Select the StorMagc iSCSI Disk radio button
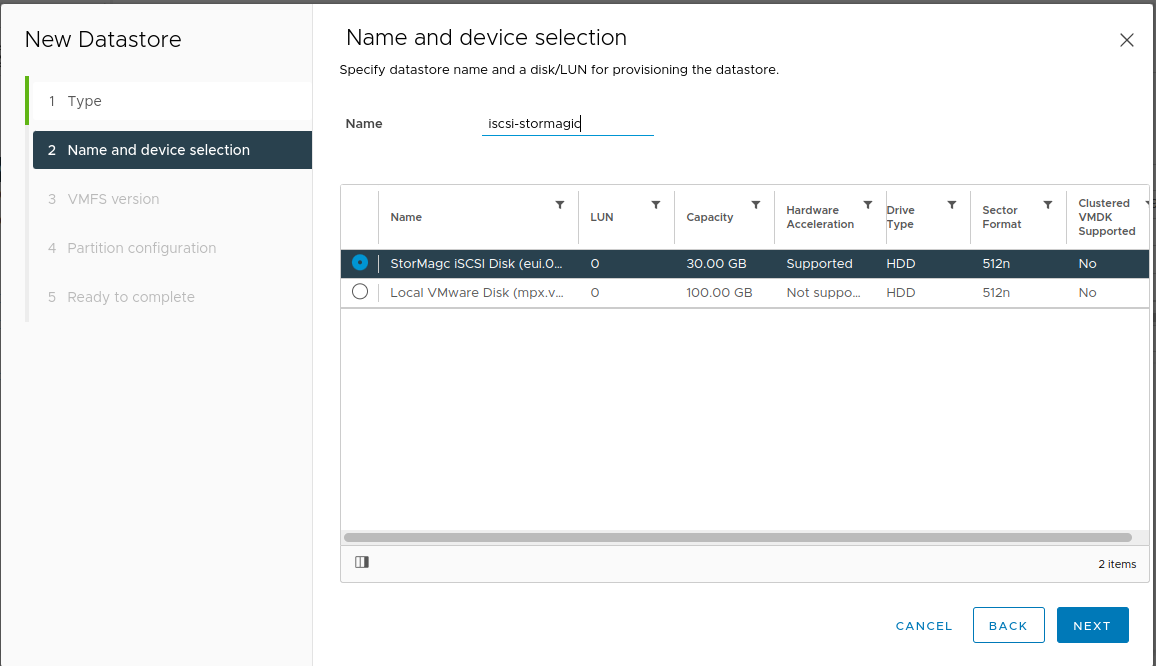The height and width of the screenshot is (666, 1156). [x=360, y=263]
